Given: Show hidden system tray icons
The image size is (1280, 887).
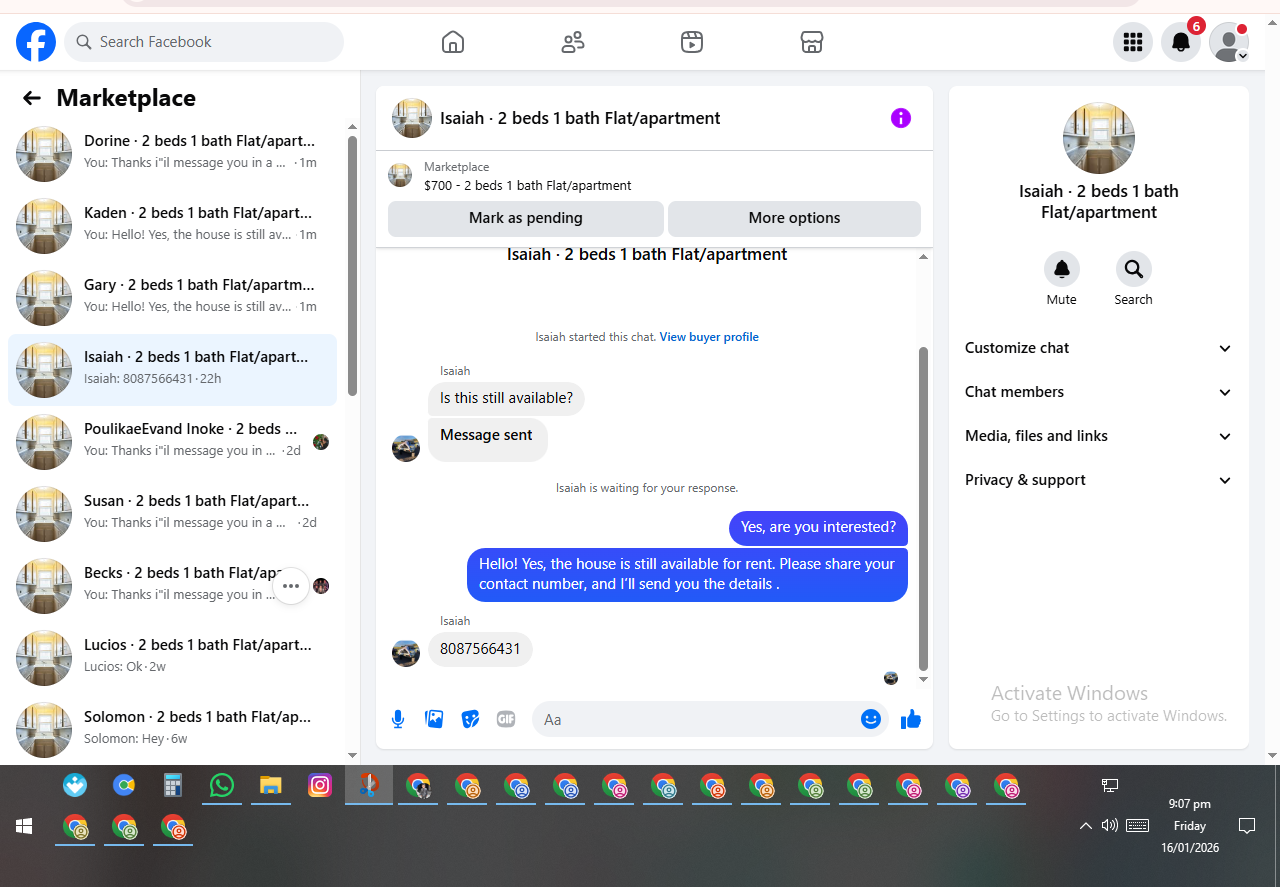Looking at the screenshot, I should 1086,826.
